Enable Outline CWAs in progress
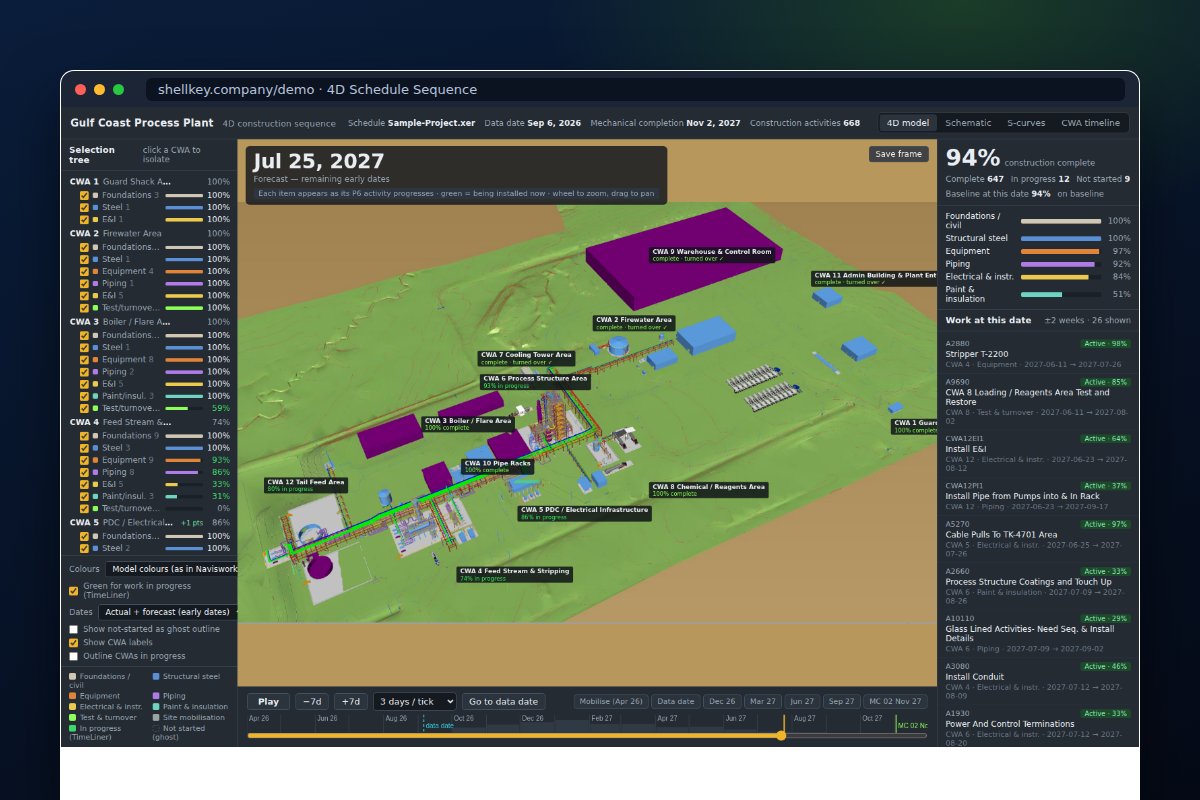 pos(73,656)
